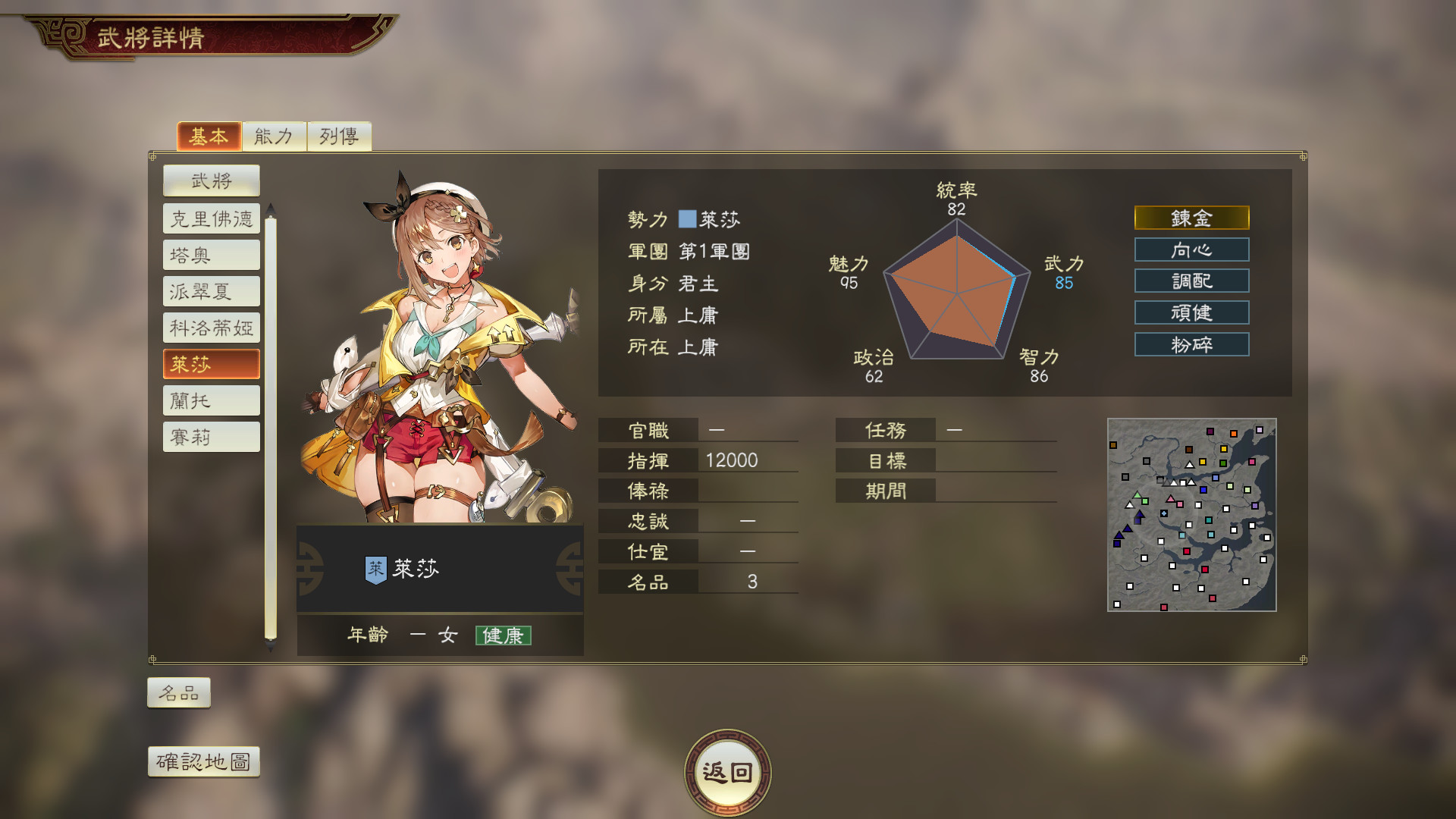The height and width of the screenshot is (819, 1456).
Task: Select 科洛蒂婭 in officer list
Action: [x=212, y=328]
